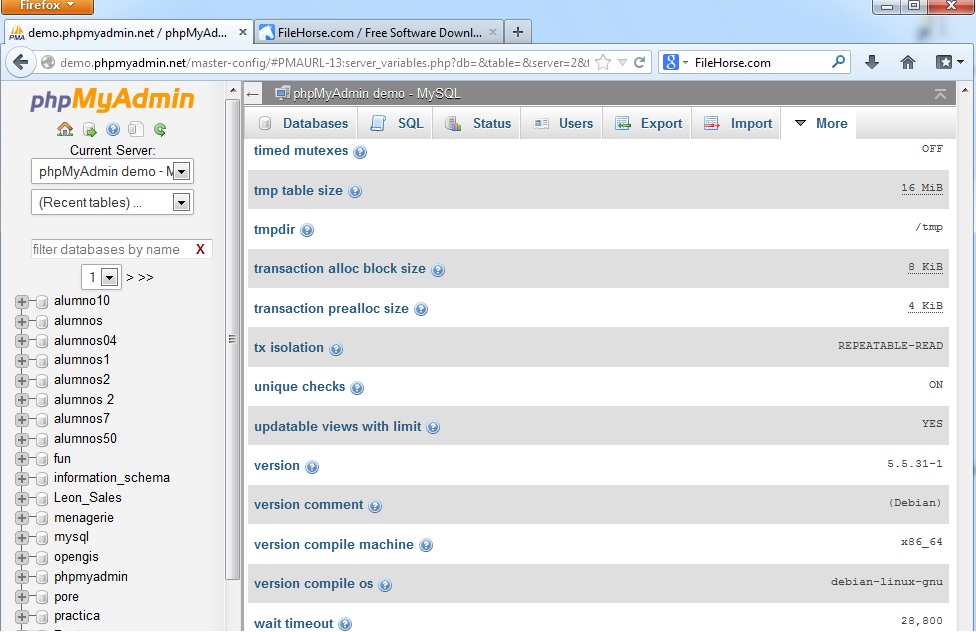Open a new Firefox tab
976x632 pixels.
point(518,32)
